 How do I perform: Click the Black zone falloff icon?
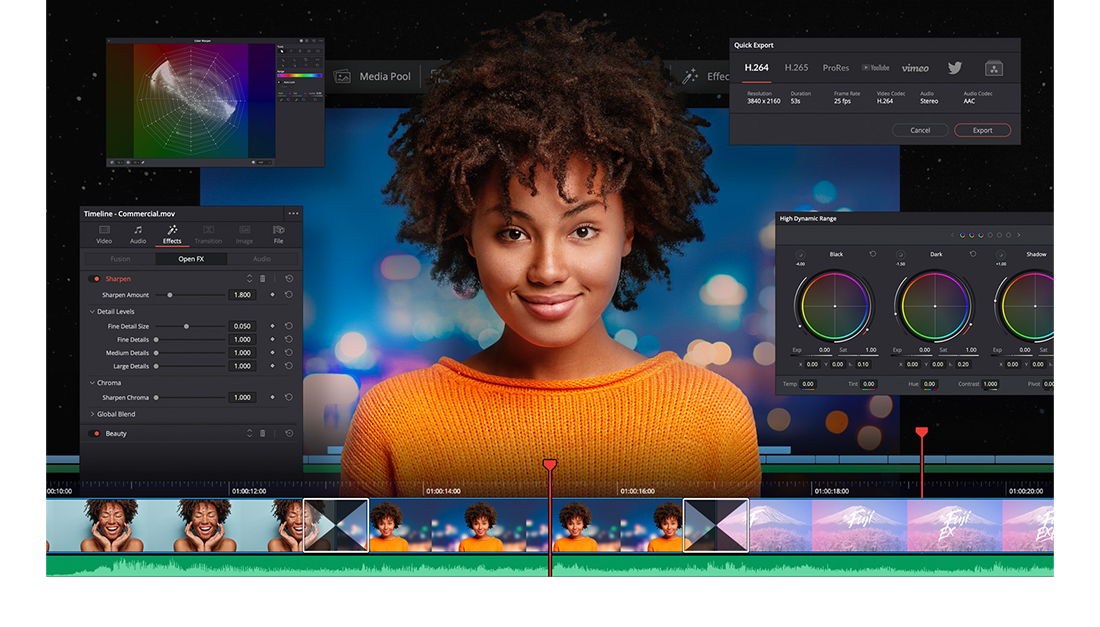pyautogui.click(x=800, y=255)
